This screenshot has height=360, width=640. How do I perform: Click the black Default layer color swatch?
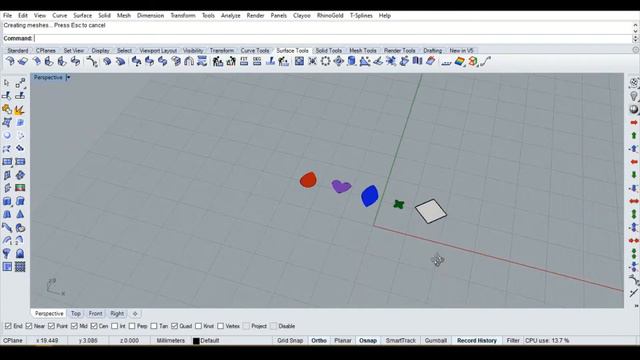[x=196, y=341]
